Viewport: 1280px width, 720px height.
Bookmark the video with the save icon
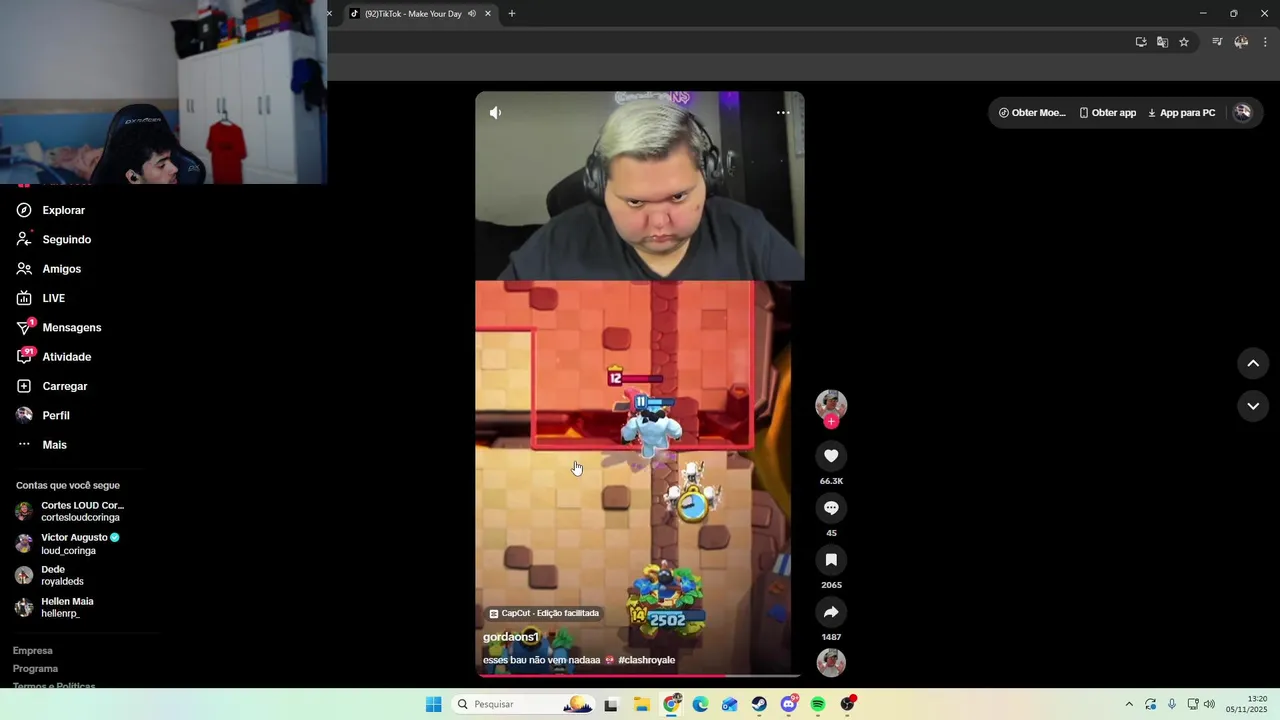click(831, 560)
